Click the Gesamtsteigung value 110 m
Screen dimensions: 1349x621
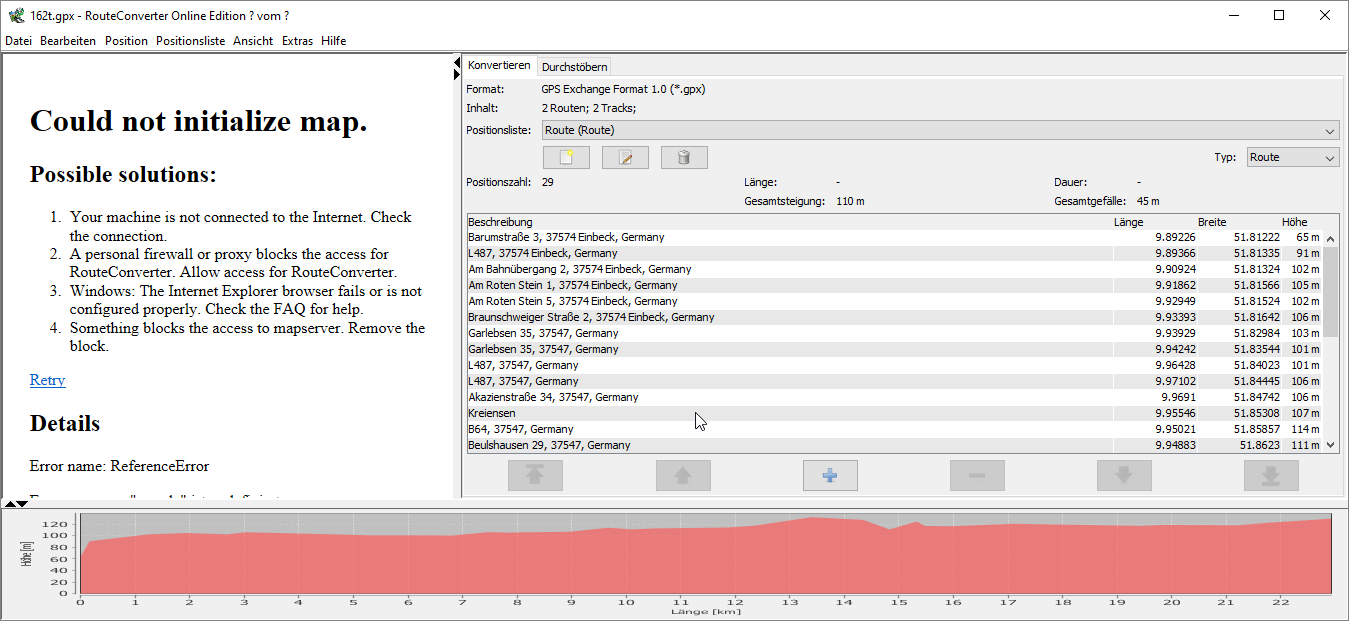click(850, 201)
